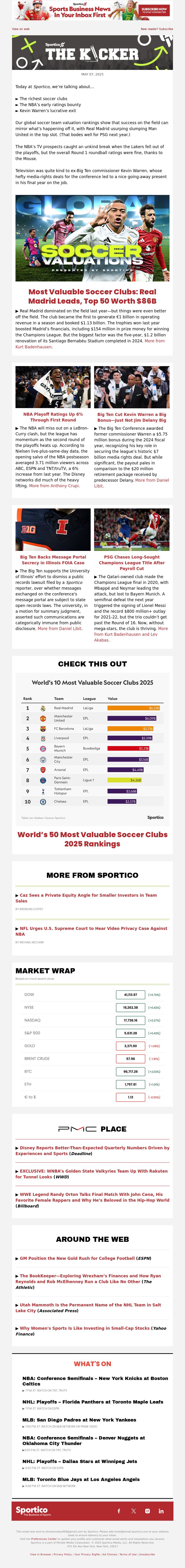Click The Kicker header banner

[x=92, y=52]
